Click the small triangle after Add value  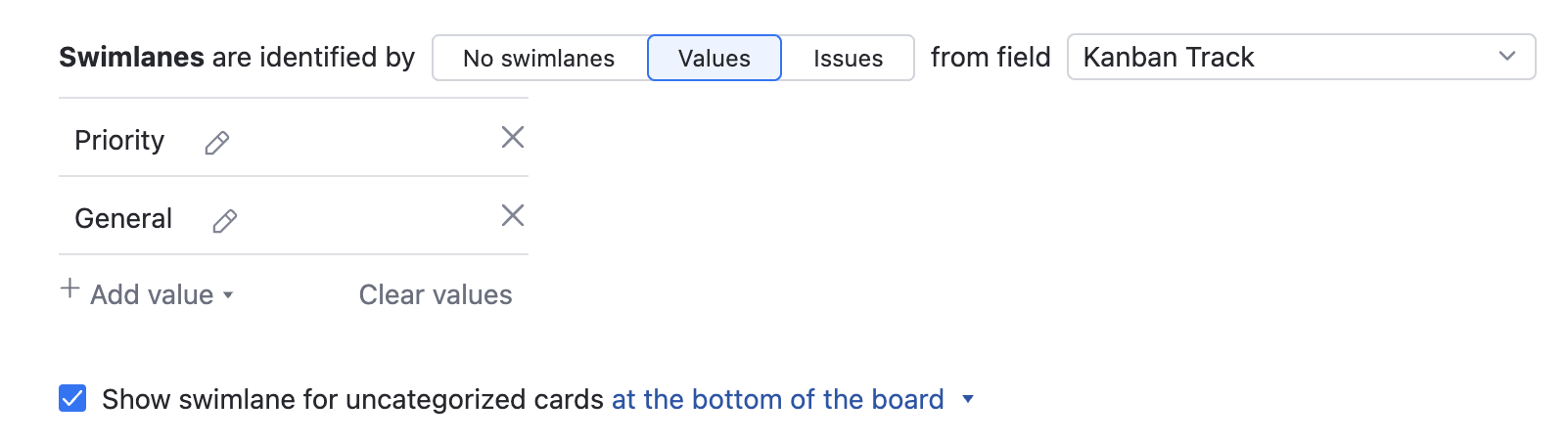[x=228, y=295]
